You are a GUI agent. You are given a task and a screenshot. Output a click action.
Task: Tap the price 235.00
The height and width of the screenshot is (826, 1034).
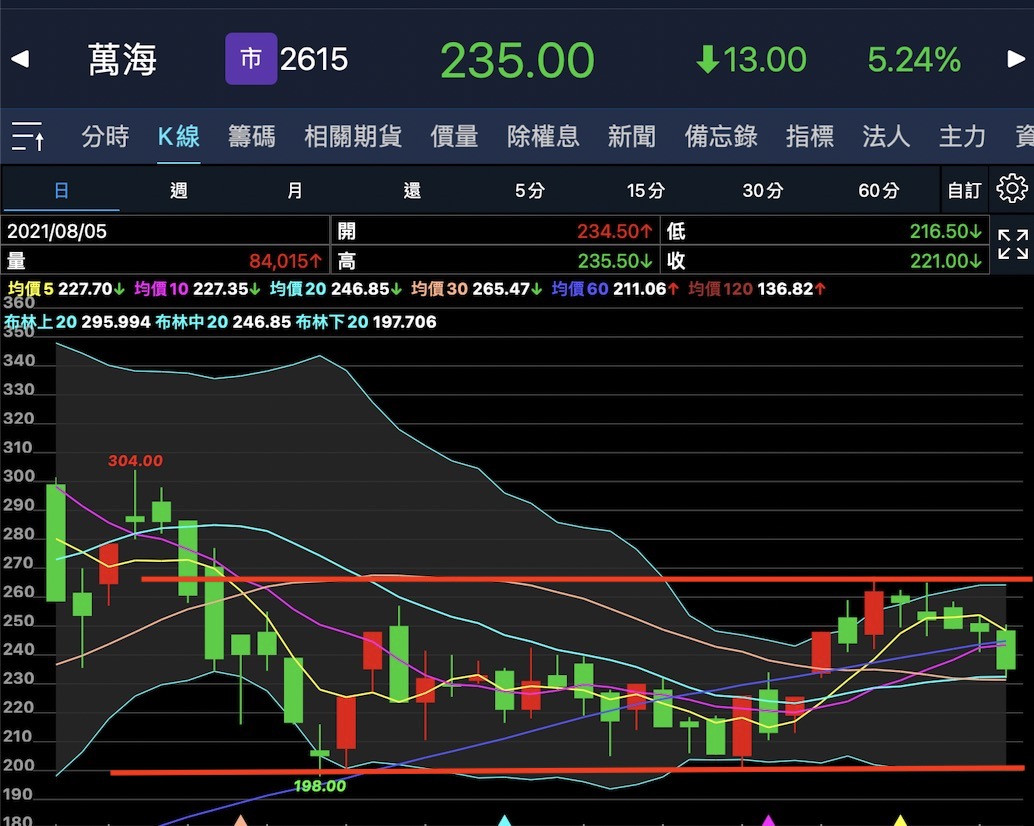coord(518,60)
